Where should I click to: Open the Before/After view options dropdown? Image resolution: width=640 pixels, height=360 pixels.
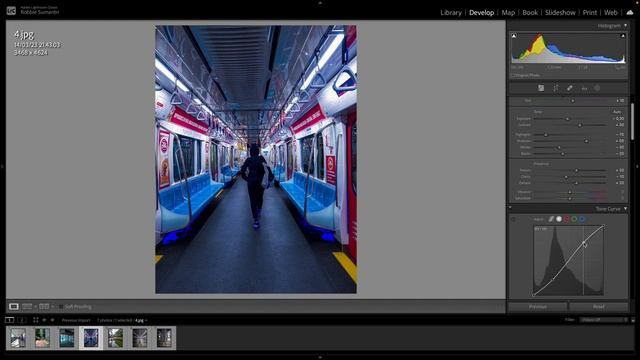click(52, 307)
